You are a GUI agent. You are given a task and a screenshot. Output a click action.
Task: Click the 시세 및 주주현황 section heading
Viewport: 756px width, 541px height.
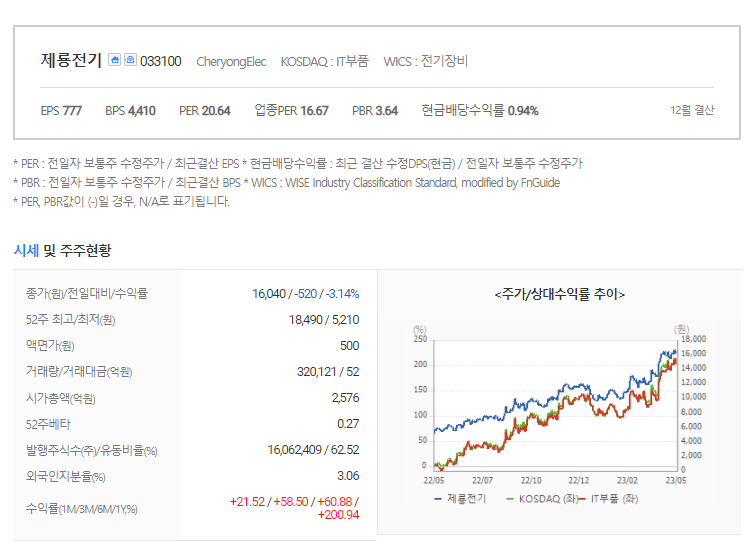point(62,250)
